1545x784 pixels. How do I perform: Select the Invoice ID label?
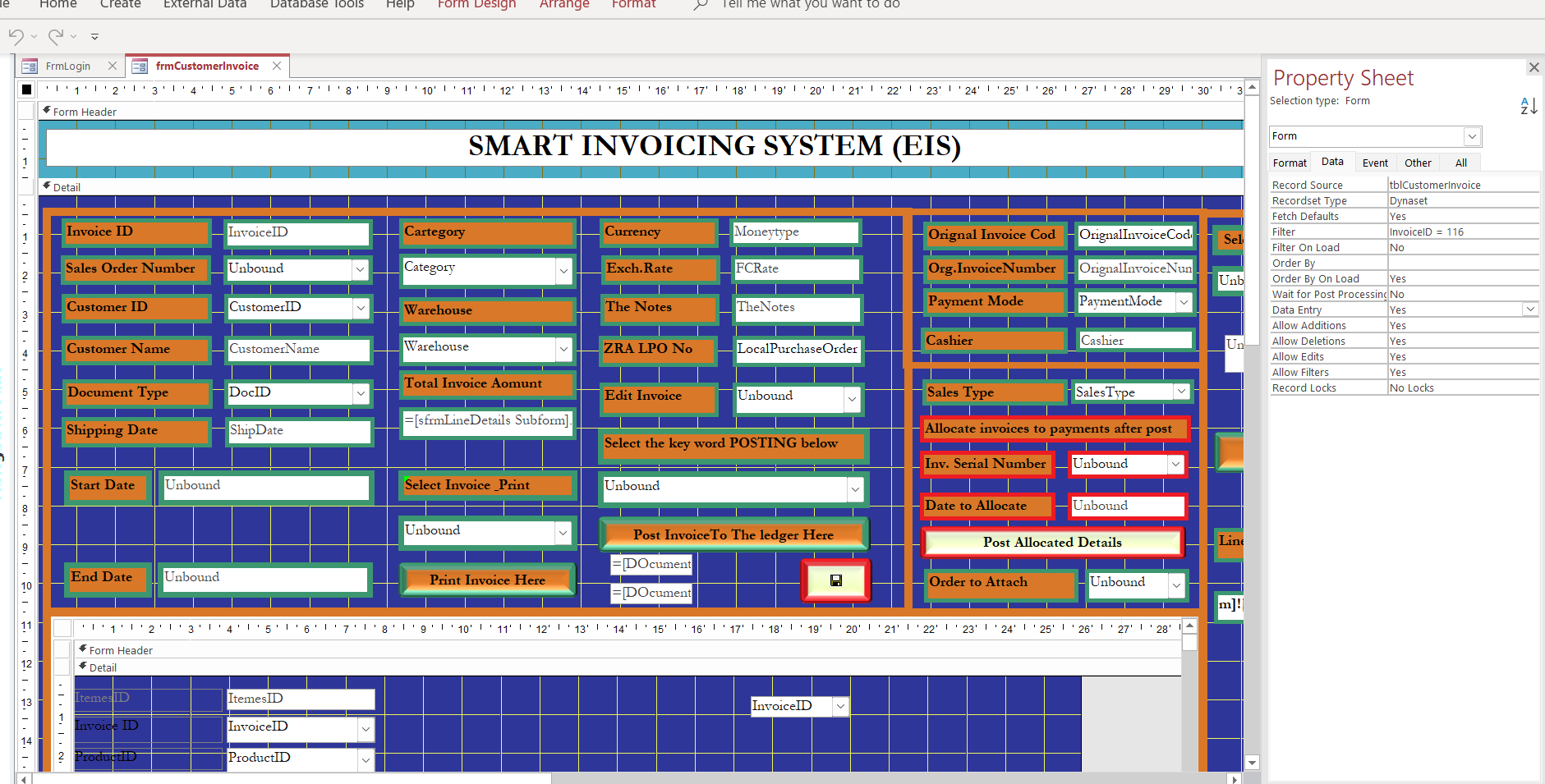136,232
